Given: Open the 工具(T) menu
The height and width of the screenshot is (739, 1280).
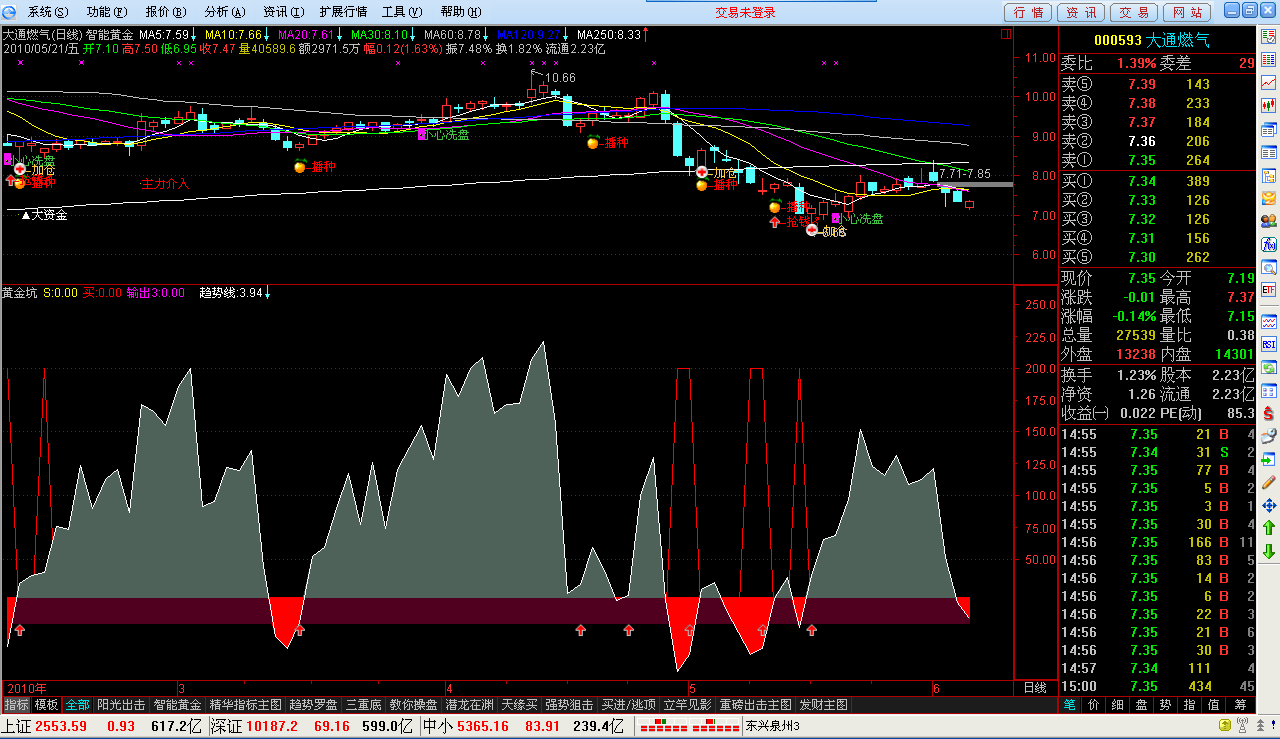Looking at the screenshot, I should coord(400,12).
